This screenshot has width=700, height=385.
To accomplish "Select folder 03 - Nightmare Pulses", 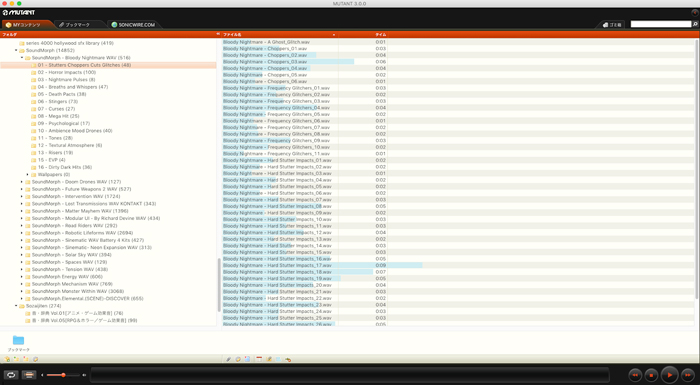I will (x=66, y=80).
